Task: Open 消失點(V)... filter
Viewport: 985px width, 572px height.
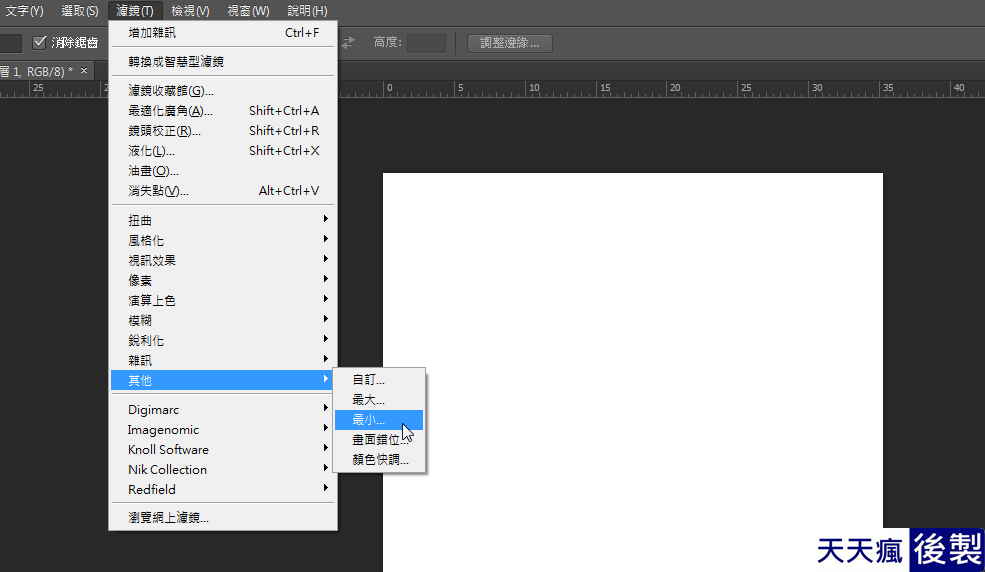Action: [x=223, y=191]
